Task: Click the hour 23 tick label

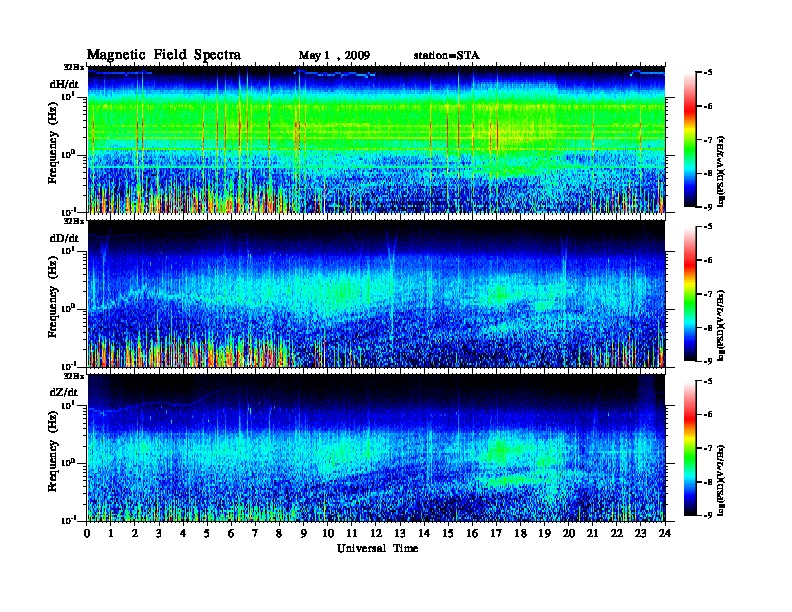Action: pos(641,533)
